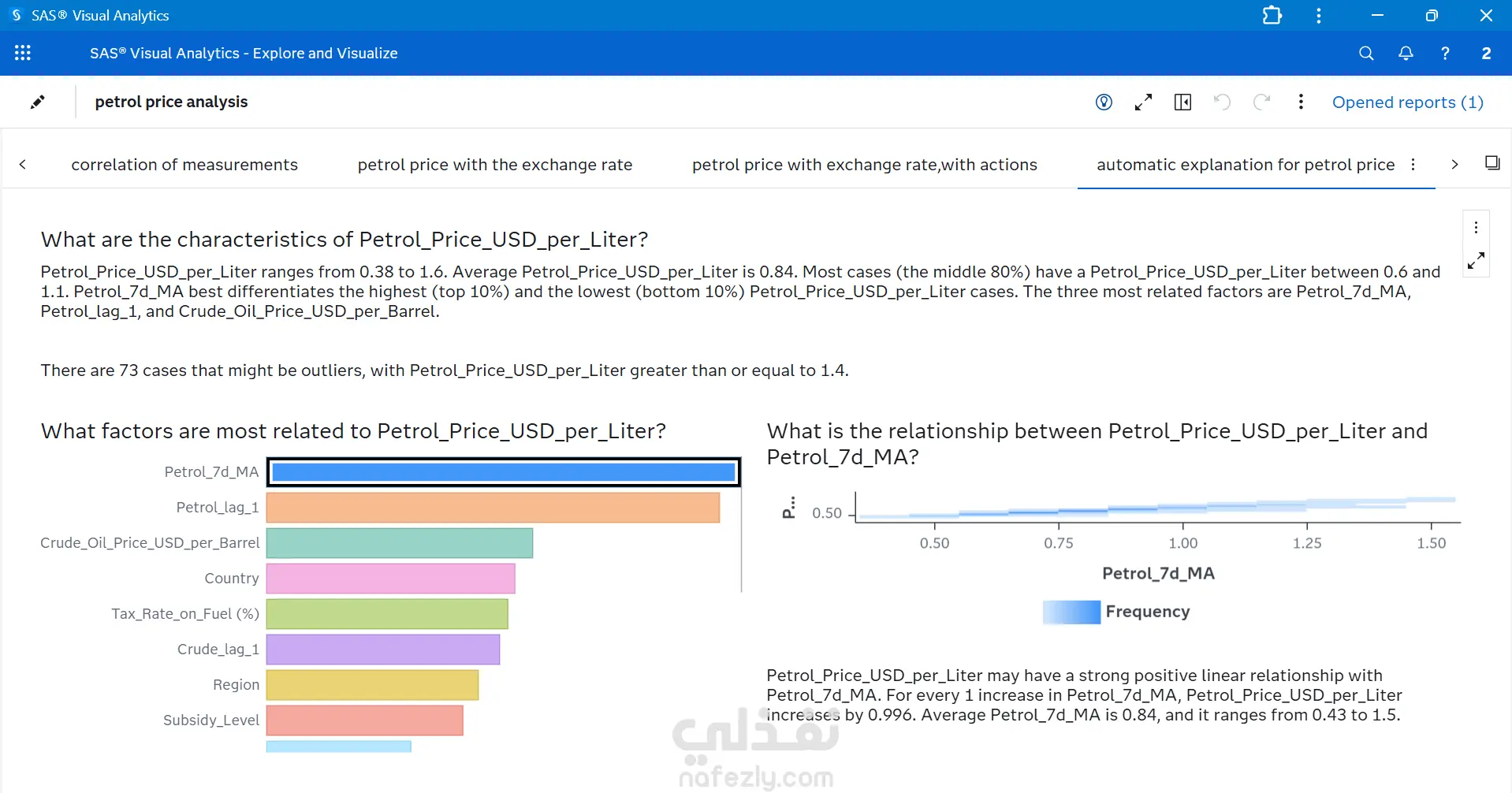Click the undo arrow
The image size is (1512, 793).
pos(1222,102)
